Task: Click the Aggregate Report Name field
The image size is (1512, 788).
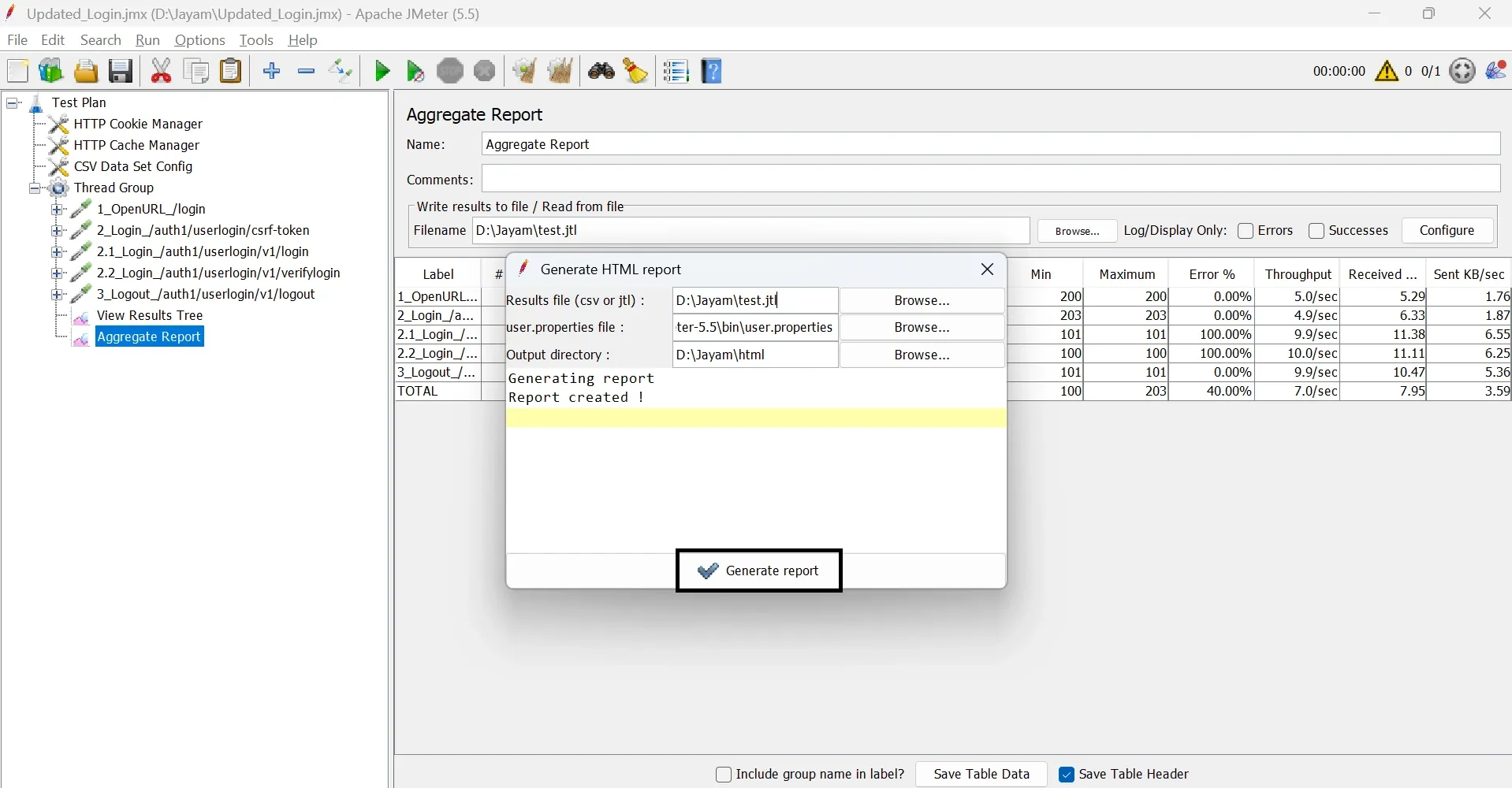Action: point(991,144)
